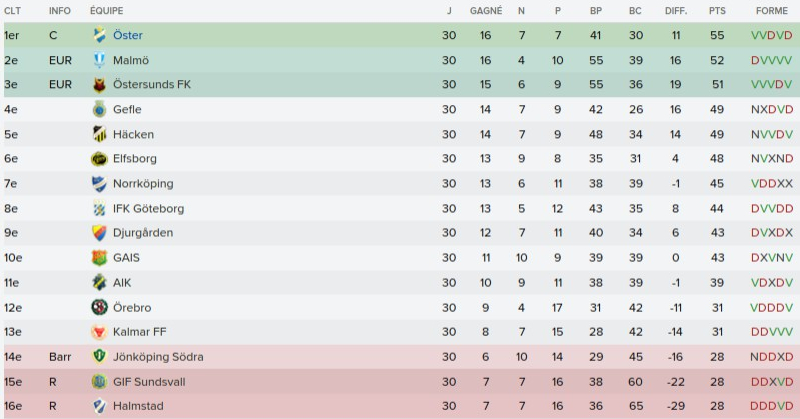Click the Djurgården club shield icon

(x=99, y=233)
